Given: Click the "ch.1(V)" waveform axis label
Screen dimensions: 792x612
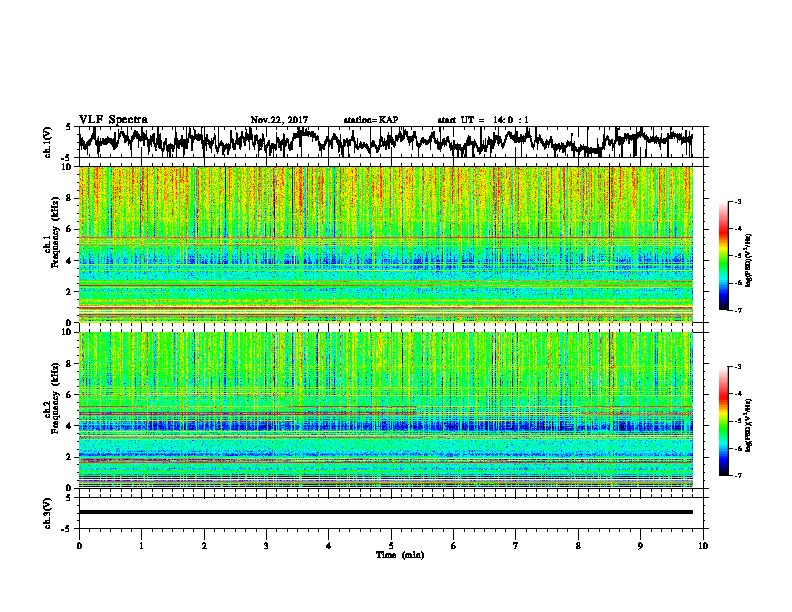Looking at the screenshot, I should [47, 142].
